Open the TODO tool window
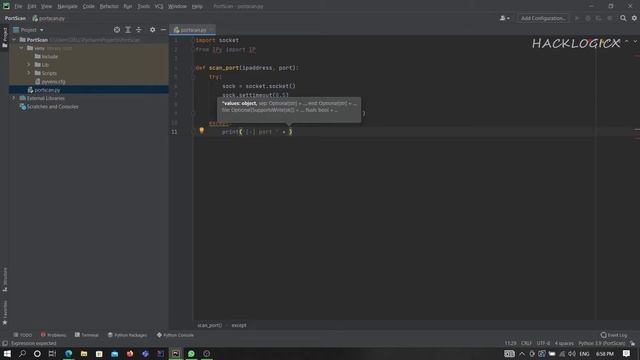The width and height of the screenshot is (640, 360). 22,335
